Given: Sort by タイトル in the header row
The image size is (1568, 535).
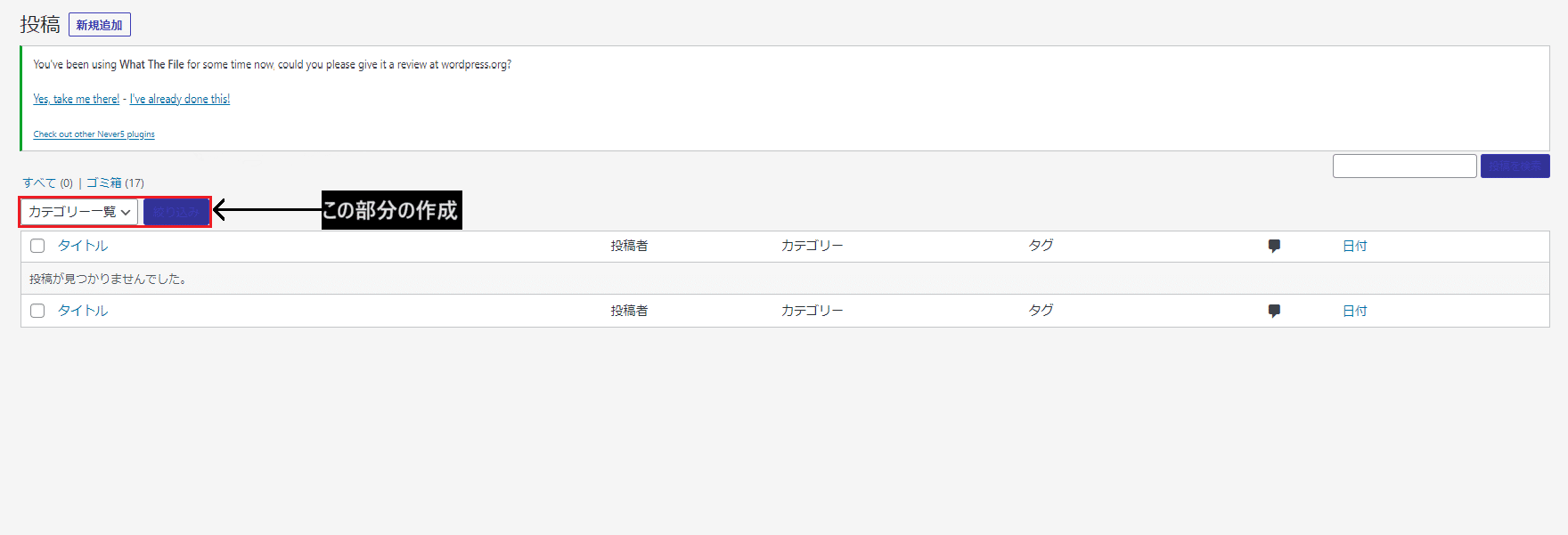Looking at the screenshot, I should pos(83,246).
